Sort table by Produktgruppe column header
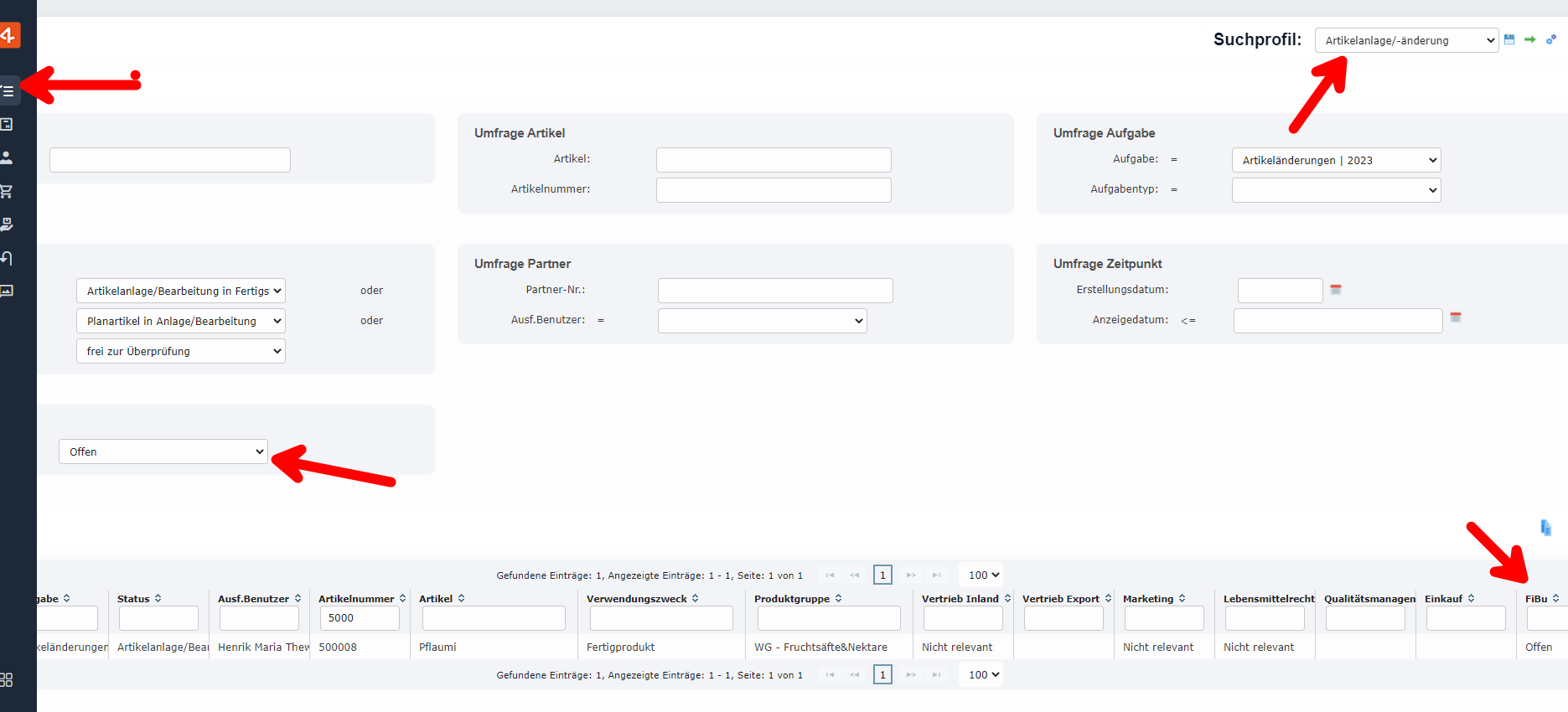The width and height of the screenshot is (1568, 712). point(792,599)
